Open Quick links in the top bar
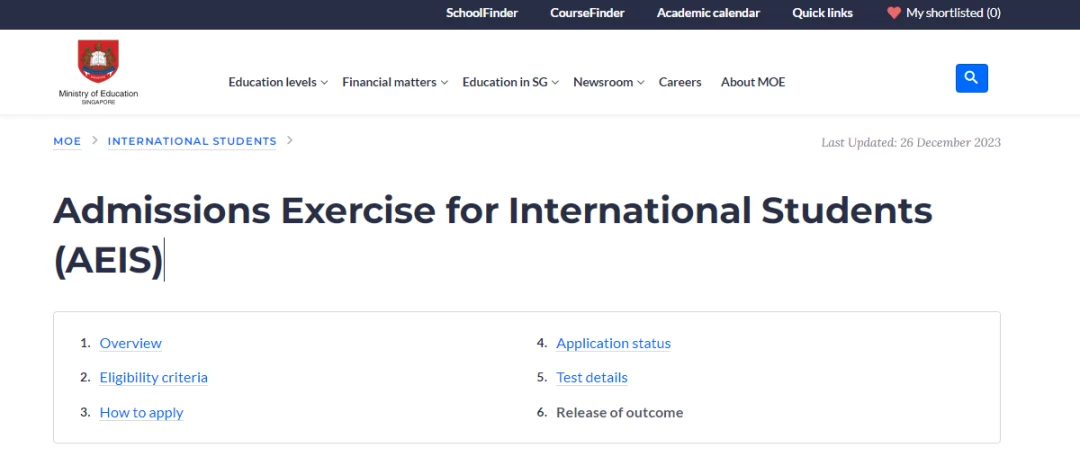This screenshot has width=1080, height=466. coord(822,13)
